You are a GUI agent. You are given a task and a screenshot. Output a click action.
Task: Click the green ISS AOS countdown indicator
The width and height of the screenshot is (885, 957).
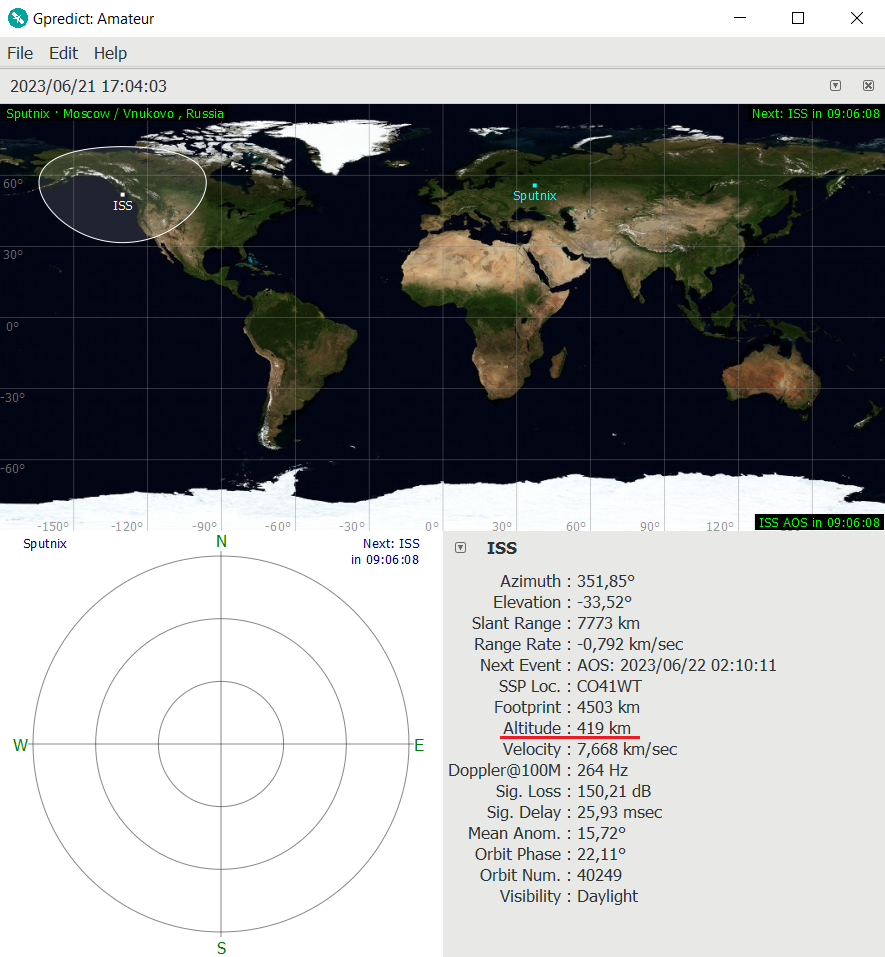[818, 521]
